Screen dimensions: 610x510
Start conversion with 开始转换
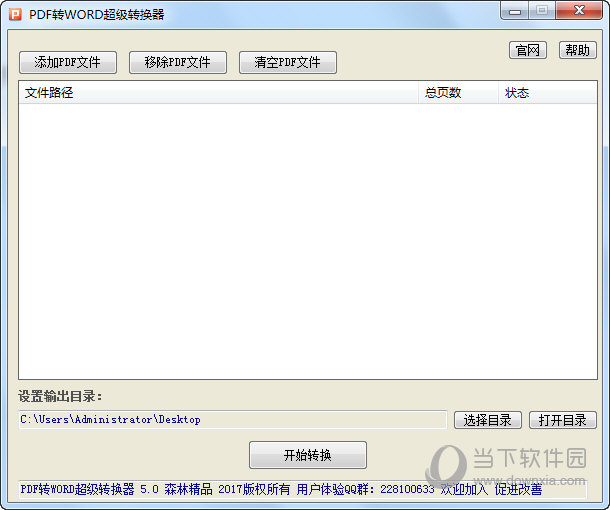click(x=308, y=455)
